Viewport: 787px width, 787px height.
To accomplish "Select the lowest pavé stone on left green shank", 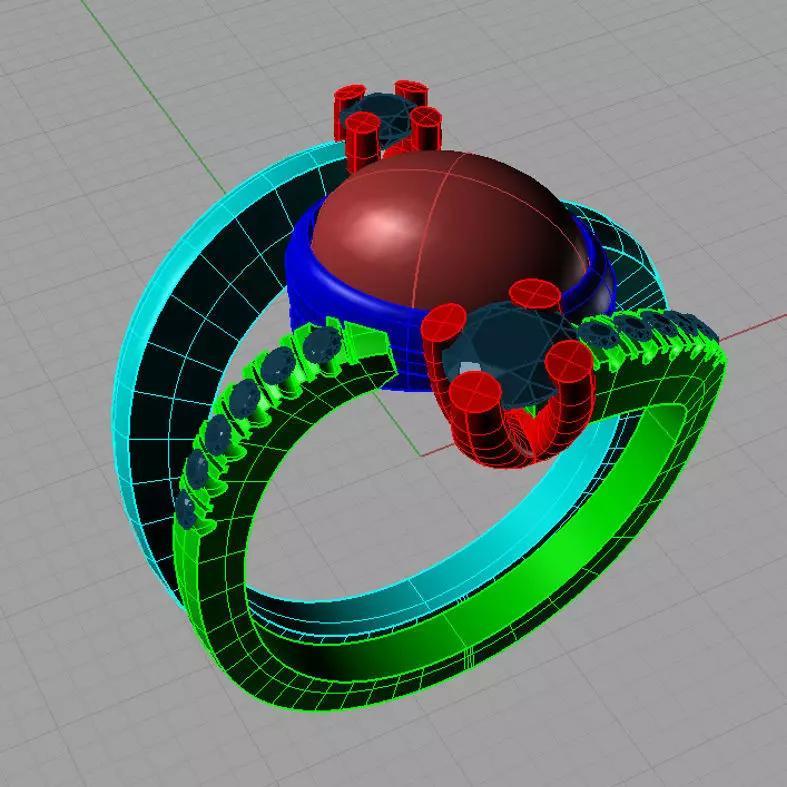I will click(185, 508).
